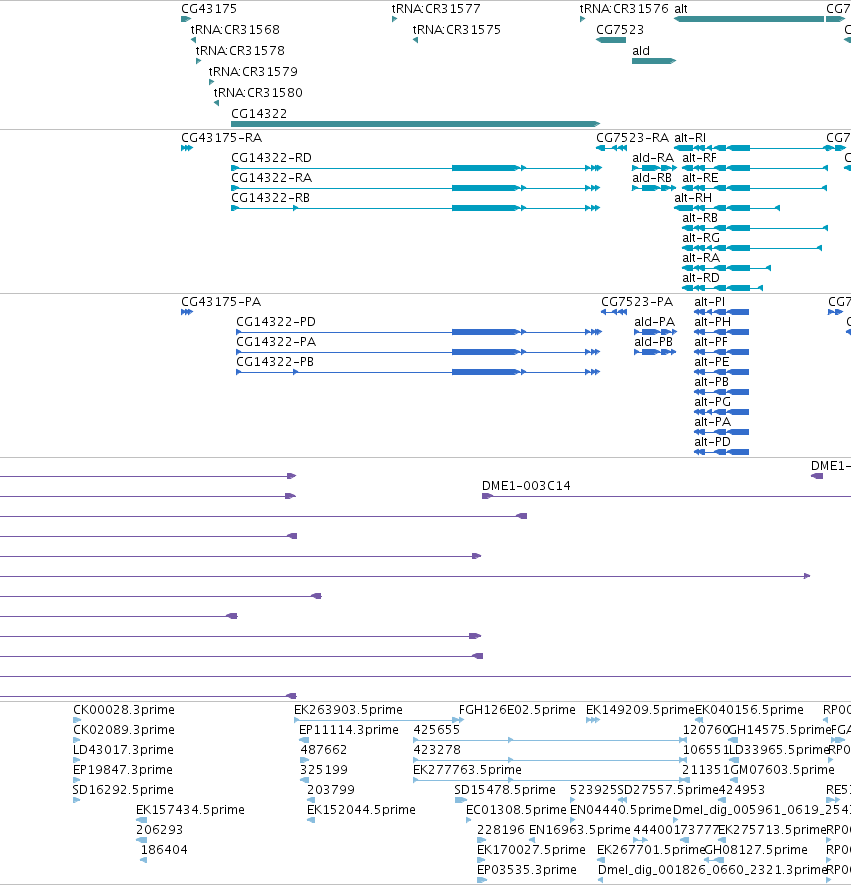The image size is (851, 885).
Task: Open the alt-PG protein label
Action: (x=712, y=402)
